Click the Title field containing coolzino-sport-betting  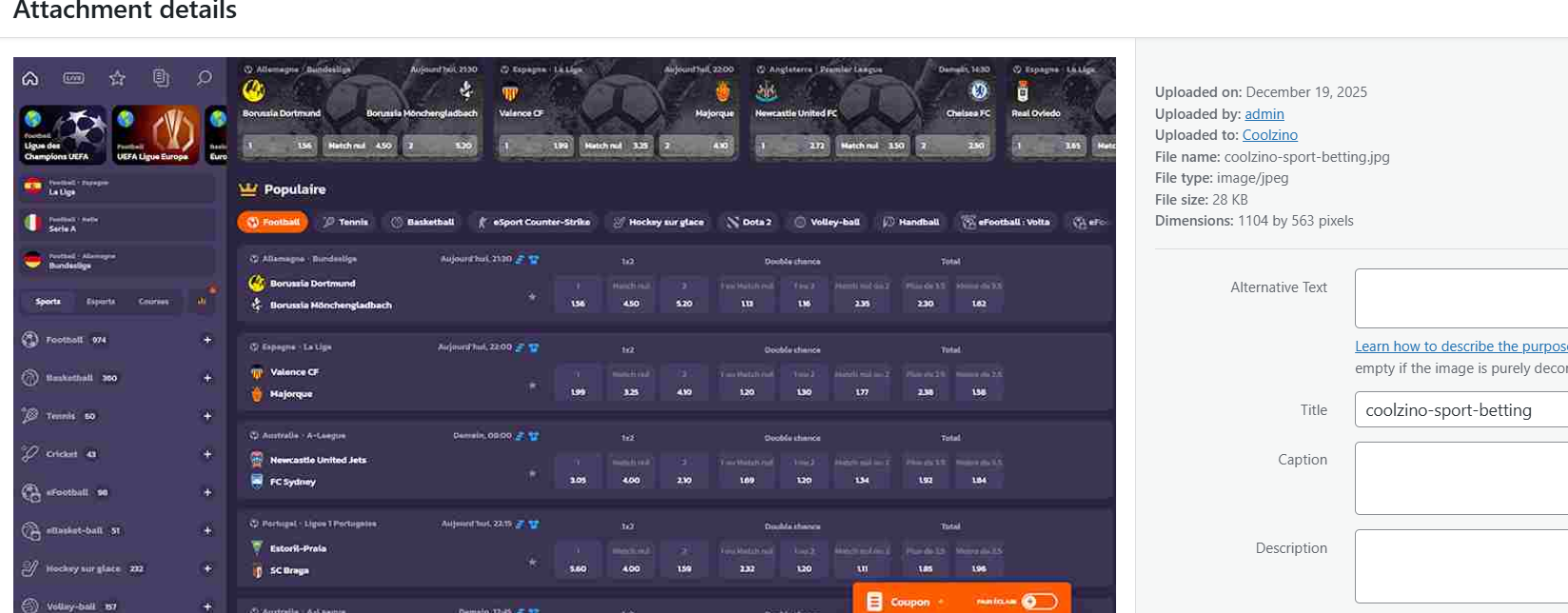1461,409
